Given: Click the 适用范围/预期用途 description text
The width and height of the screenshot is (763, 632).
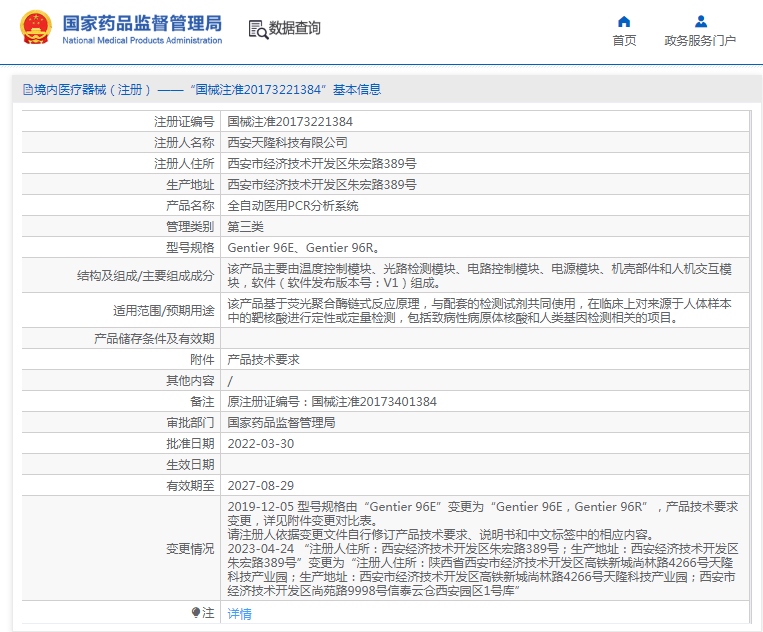Looking at the screenshot, I should 479,310.
